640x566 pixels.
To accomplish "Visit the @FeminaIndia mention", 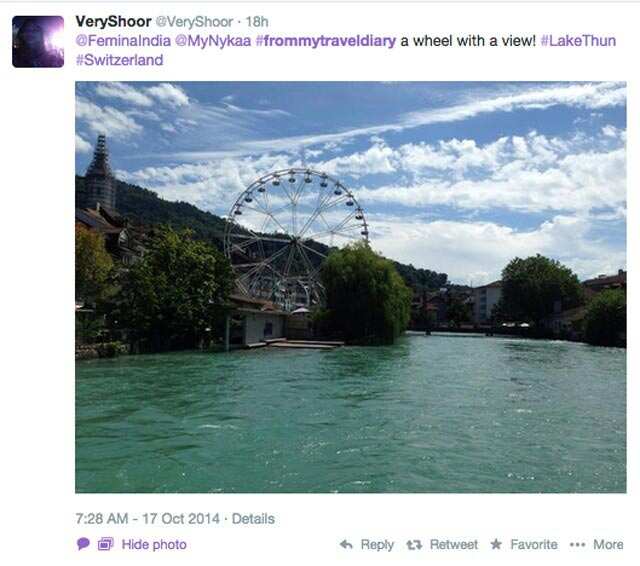I will point(123,40).
